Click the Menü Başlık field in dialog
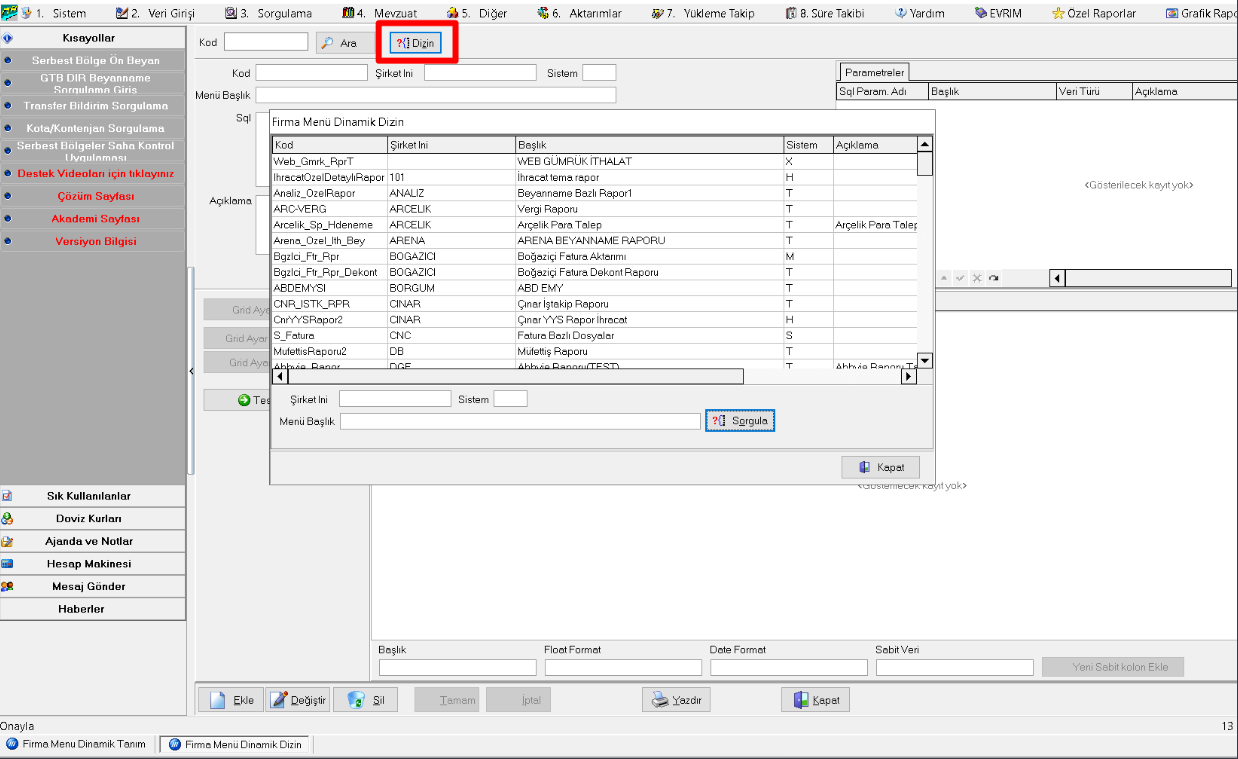 tap(519, 422)
